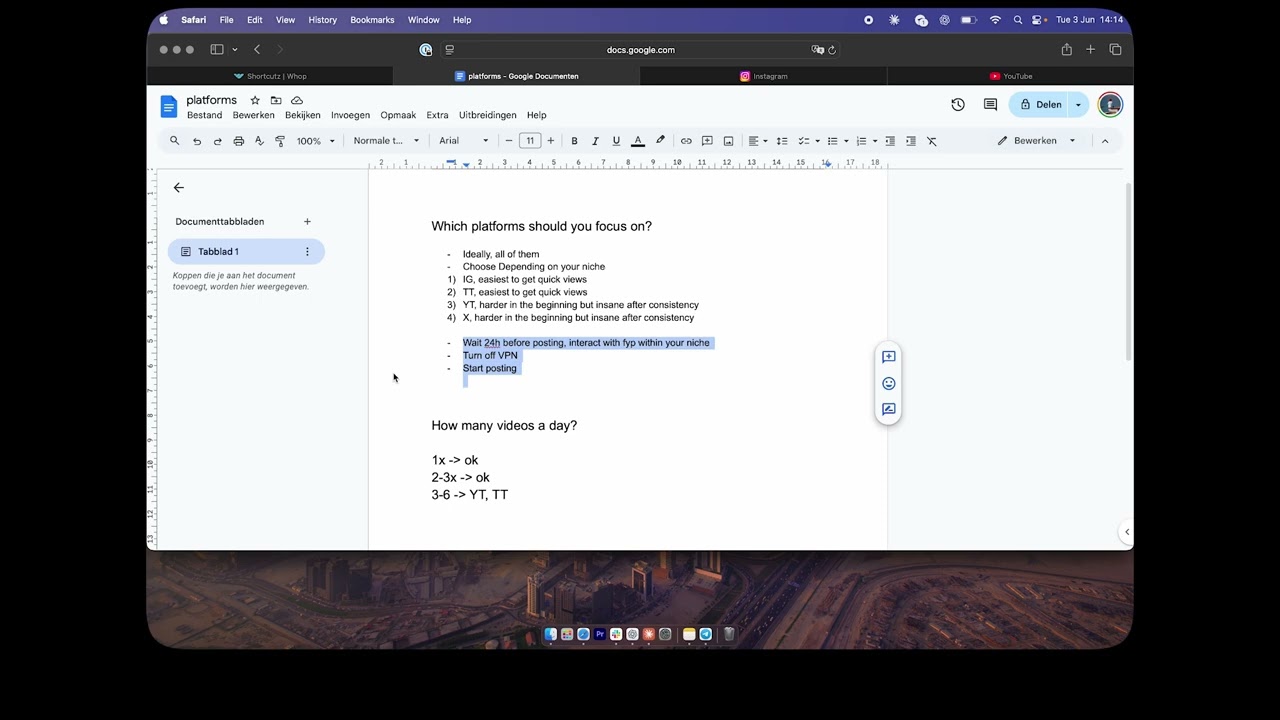Print the document
The width and height of the screenshot is (1280, 720).
238,141
